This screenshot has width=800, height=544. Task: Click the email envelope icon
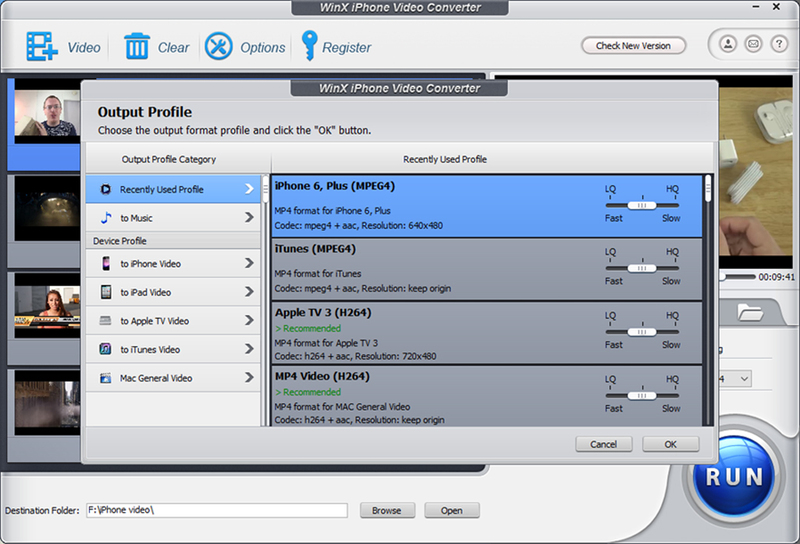[x=753, y=44]
